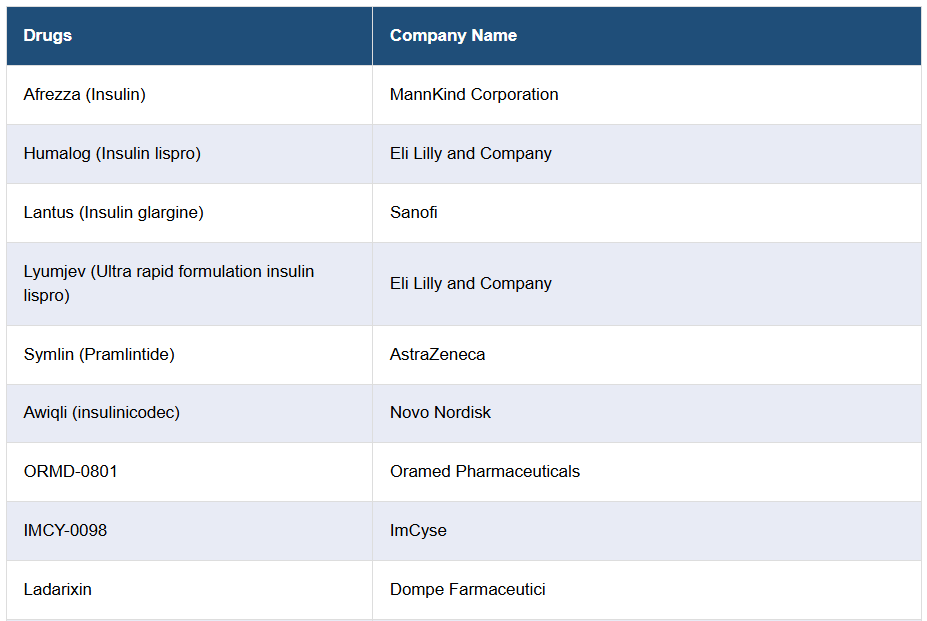This screenshot has height=621, width=927.
Task: Click the Company Name column header
Action: pyautogui.click(x=453, y=36)
